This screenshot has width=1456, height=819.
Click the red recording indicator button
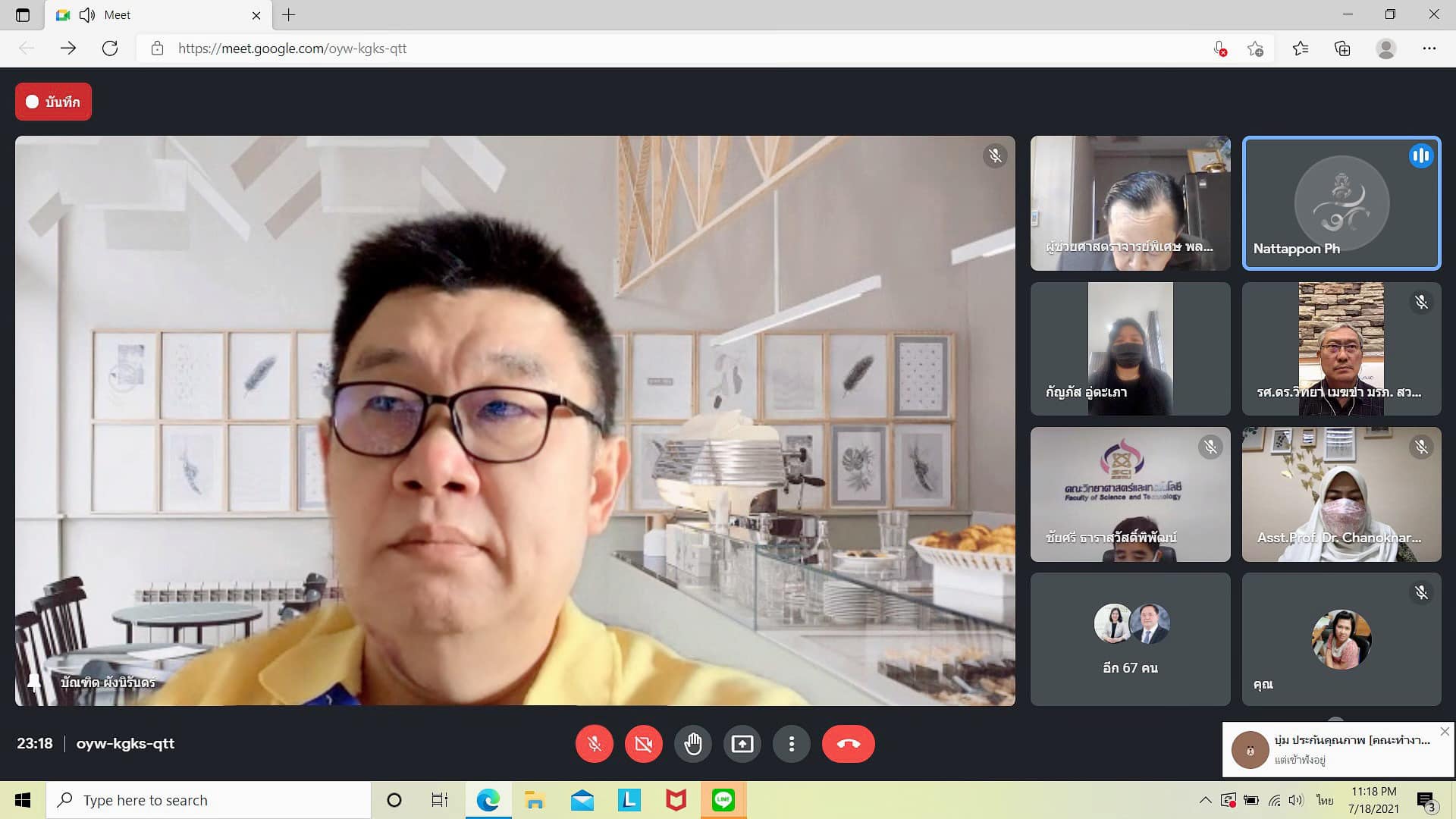pyautogui.click(x=53, y=102)
